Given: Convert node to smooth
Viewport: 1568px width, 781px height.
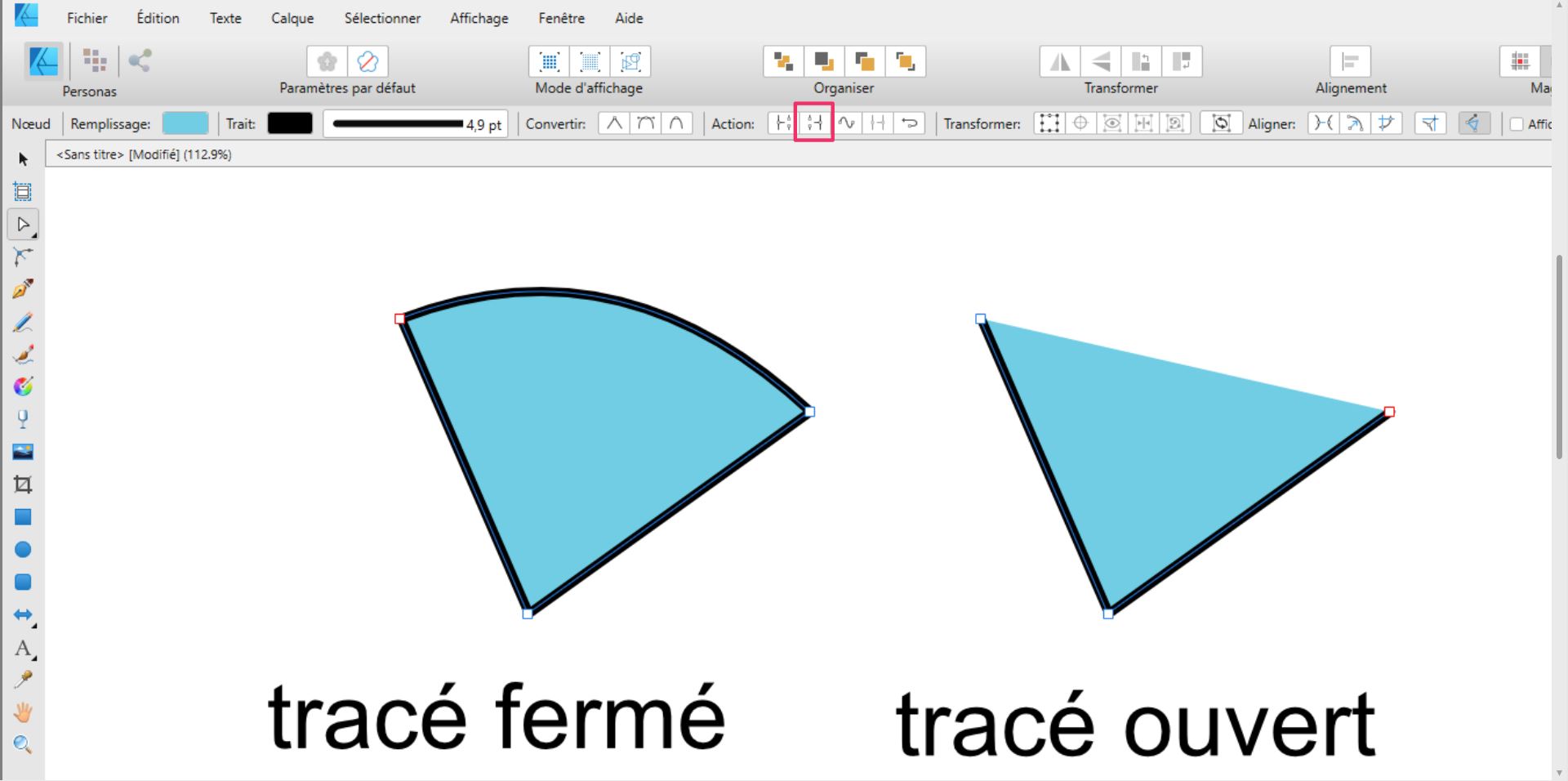Looking at the screenshot, I should (645, 123).
